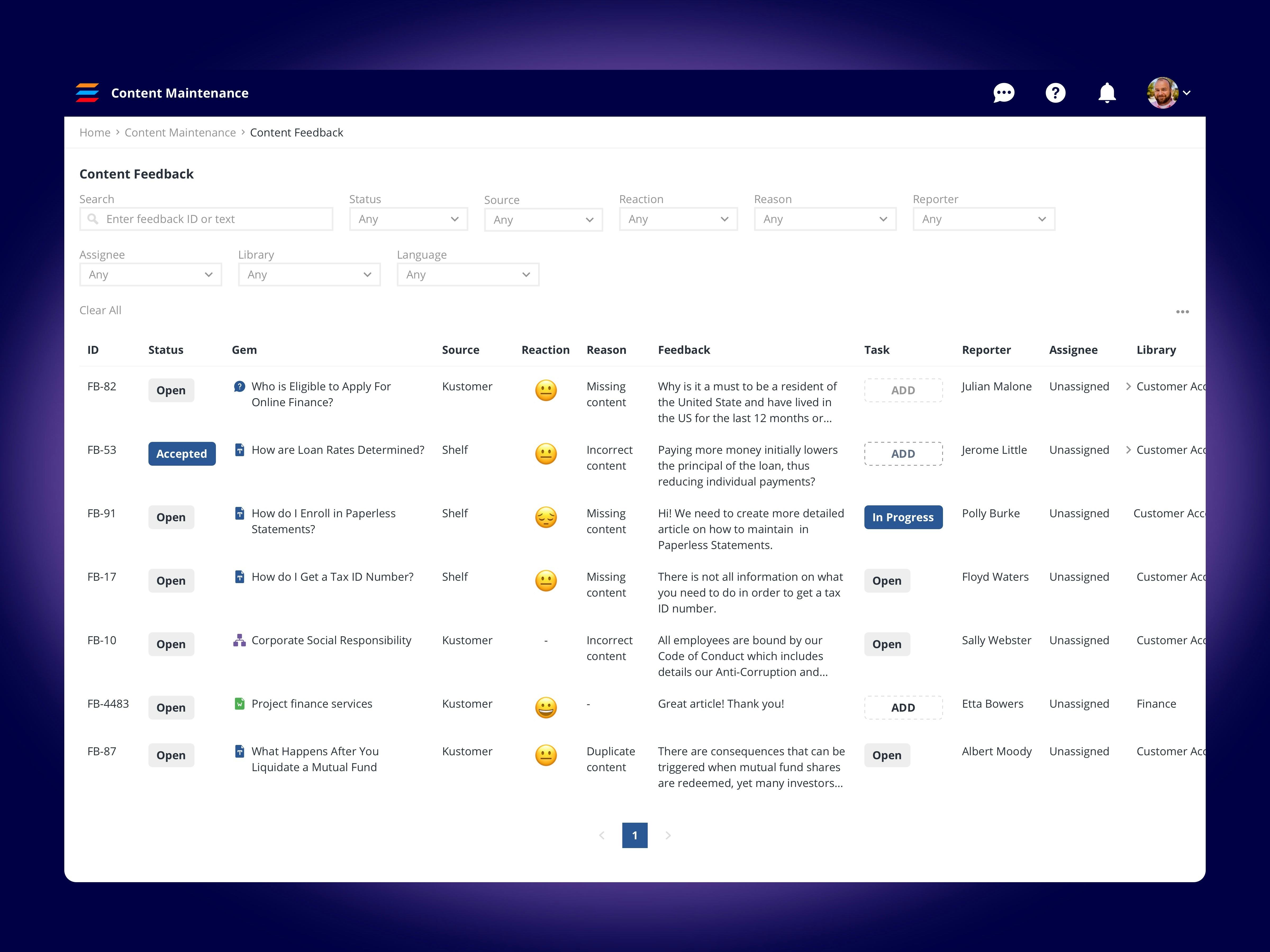Open the Reason filter dropdown

[824, 219]
